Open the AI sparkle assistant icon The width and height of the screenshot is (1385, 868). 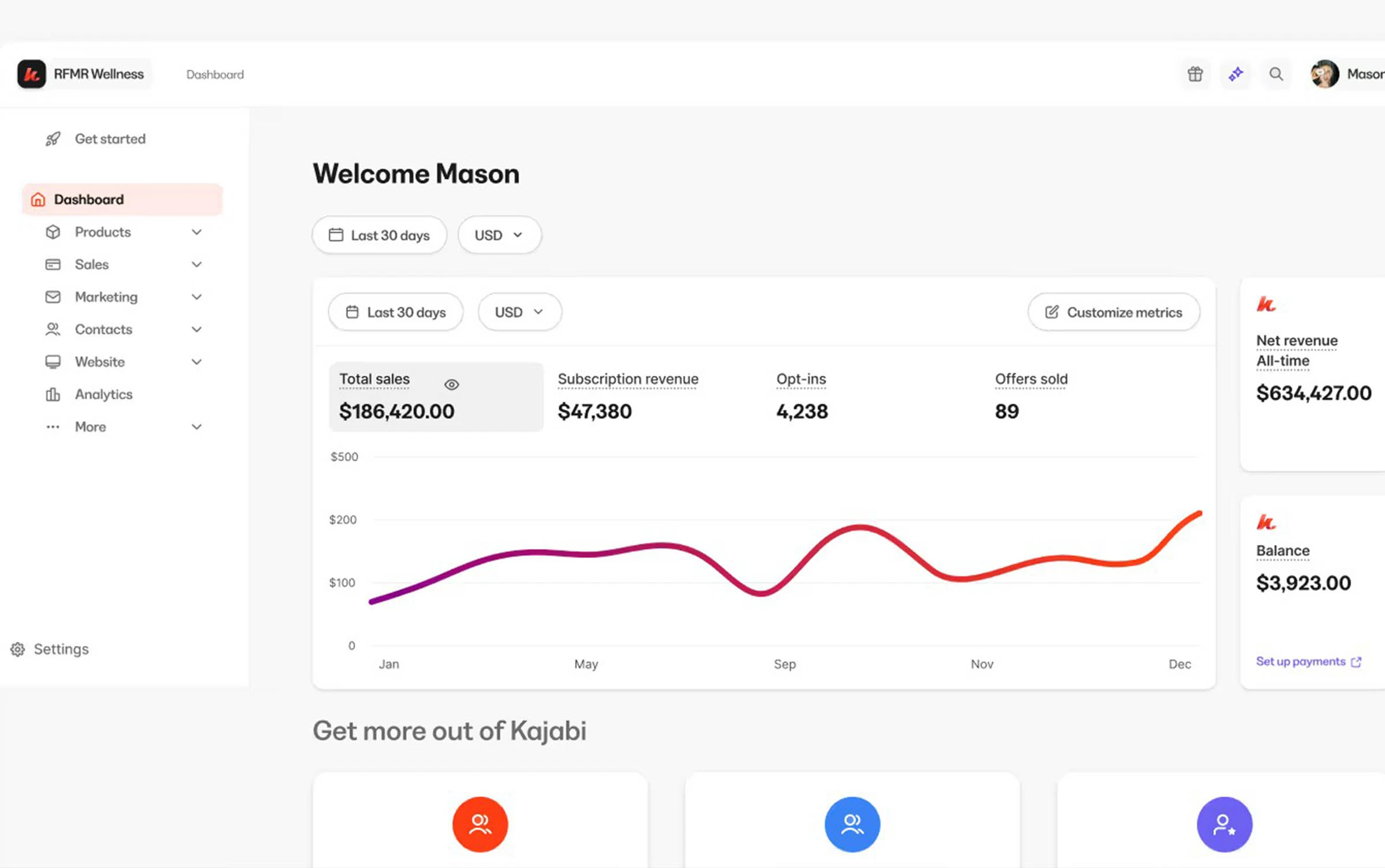point(1236,74)
